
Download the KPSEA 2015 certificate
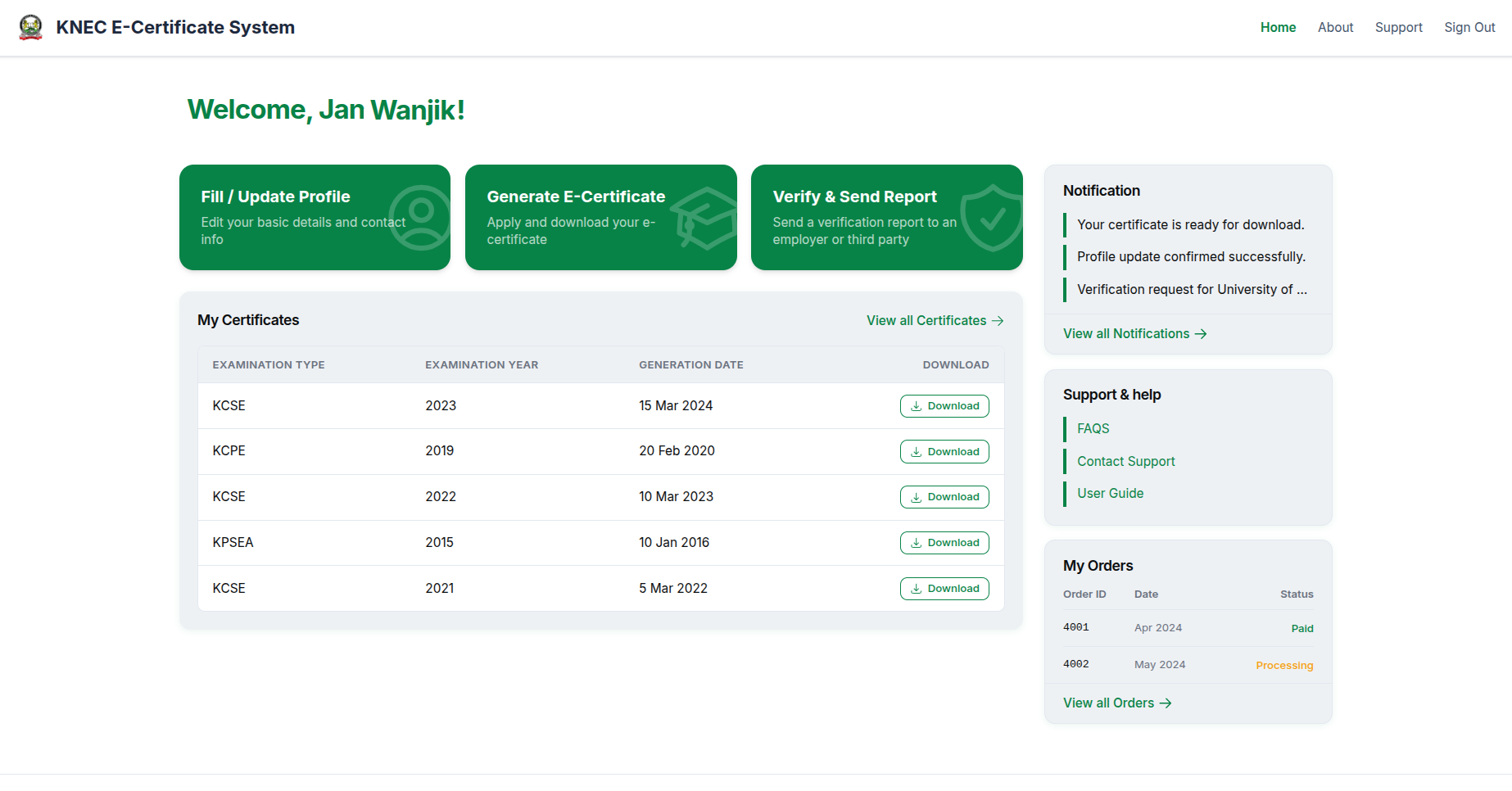[944, 543]
